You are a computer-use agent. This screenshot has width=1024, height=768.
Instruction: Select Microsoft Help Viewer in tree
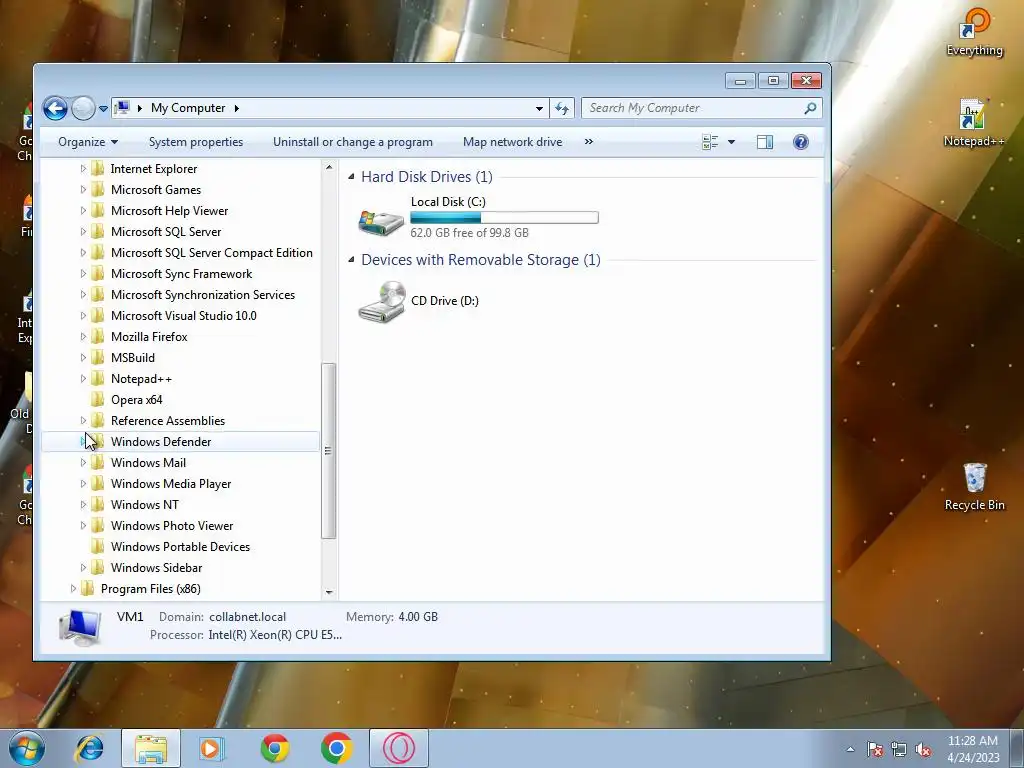(x=169, y=210)
